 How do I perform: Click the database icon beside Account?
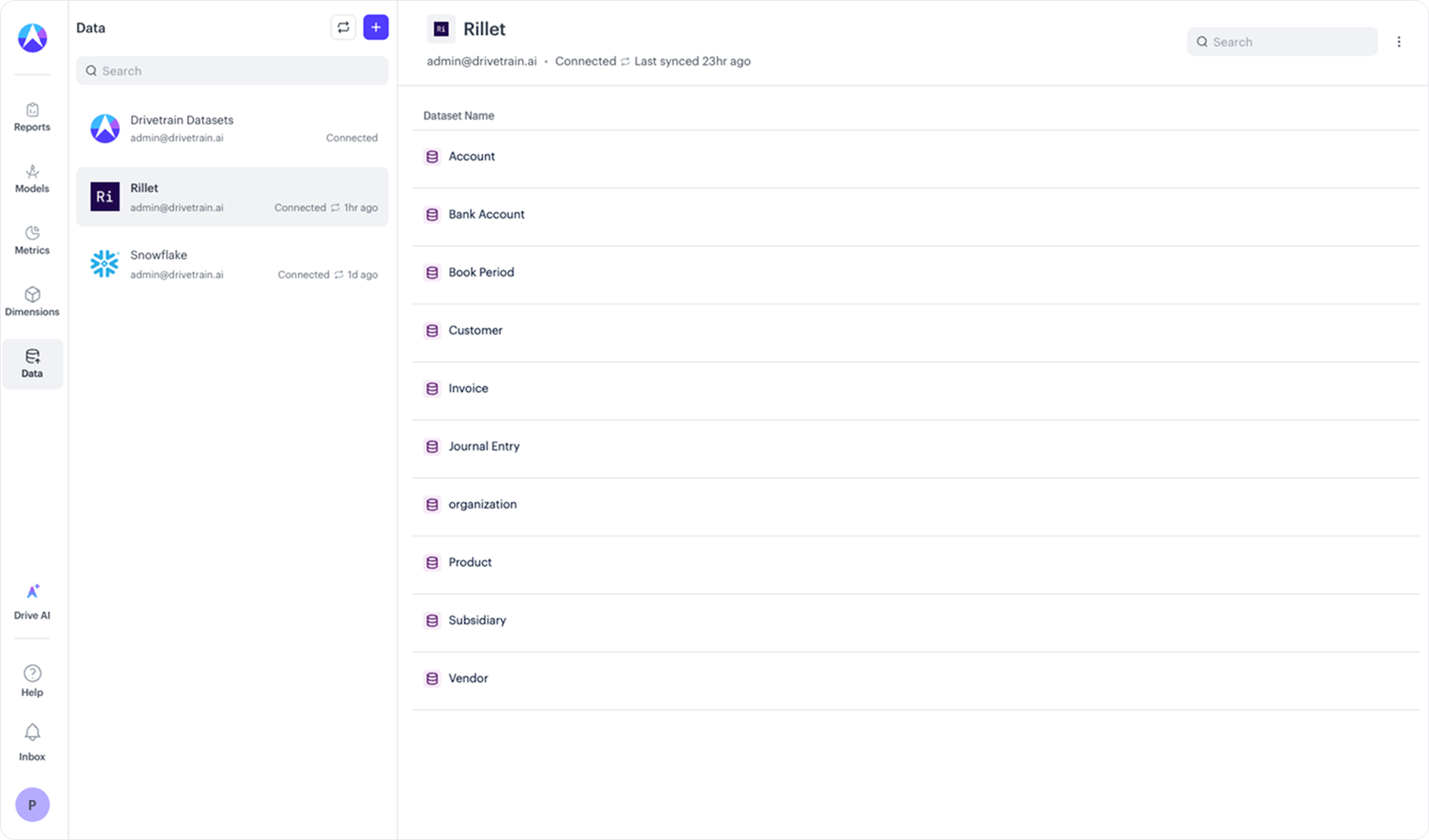pyautogui.click(x=432, y=157)
